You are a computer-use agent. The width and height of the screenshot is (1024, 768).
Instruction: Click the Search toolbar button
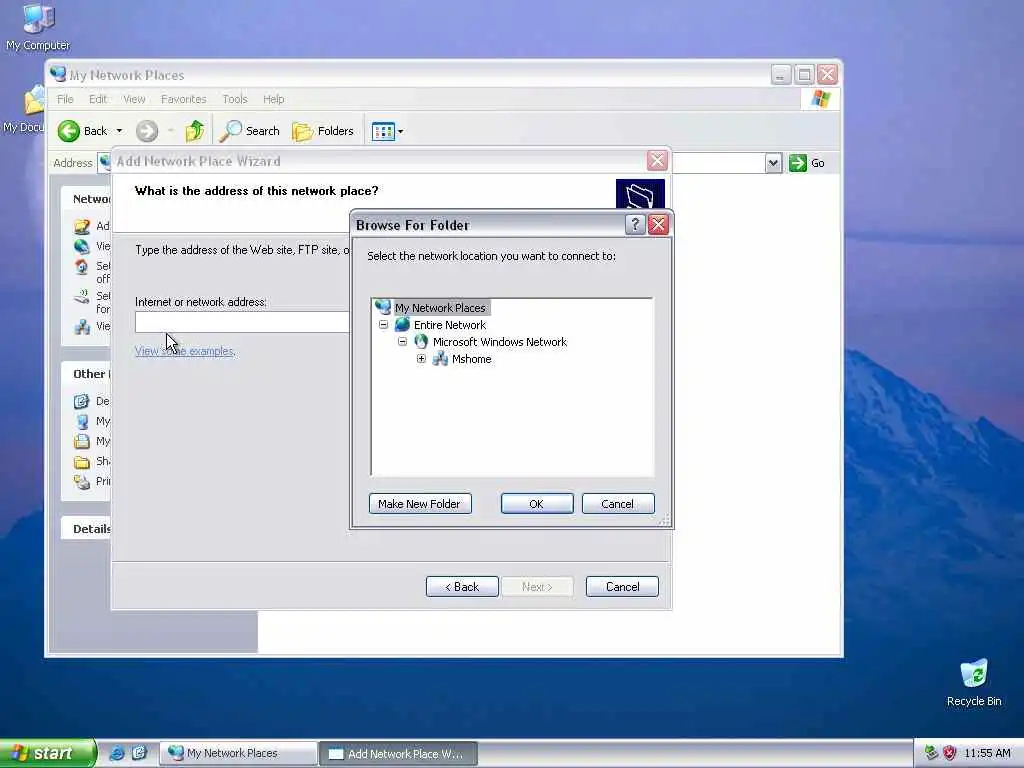tap(249, 131)
